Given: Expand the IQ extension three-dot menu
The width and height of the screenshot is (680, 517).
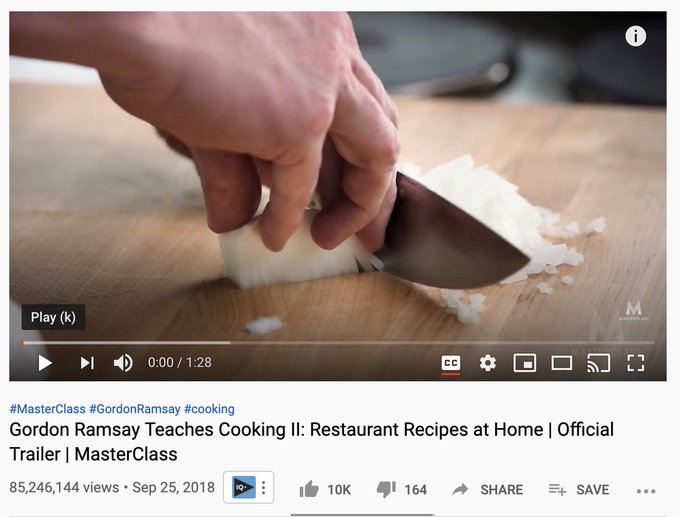Looking at the screenshot, I should [264, 488].
